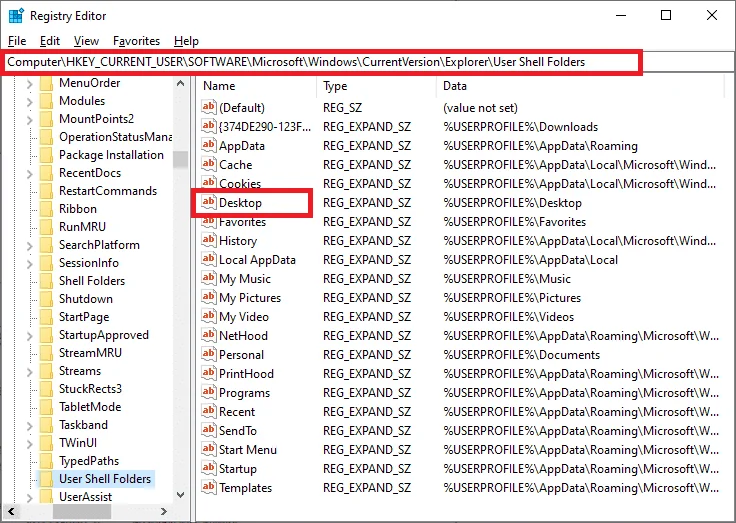Image resolution: width=736 pixels, height=523 pixels.
Task: Select the Shutdown key in tree
Action: (x=86, y=299)
